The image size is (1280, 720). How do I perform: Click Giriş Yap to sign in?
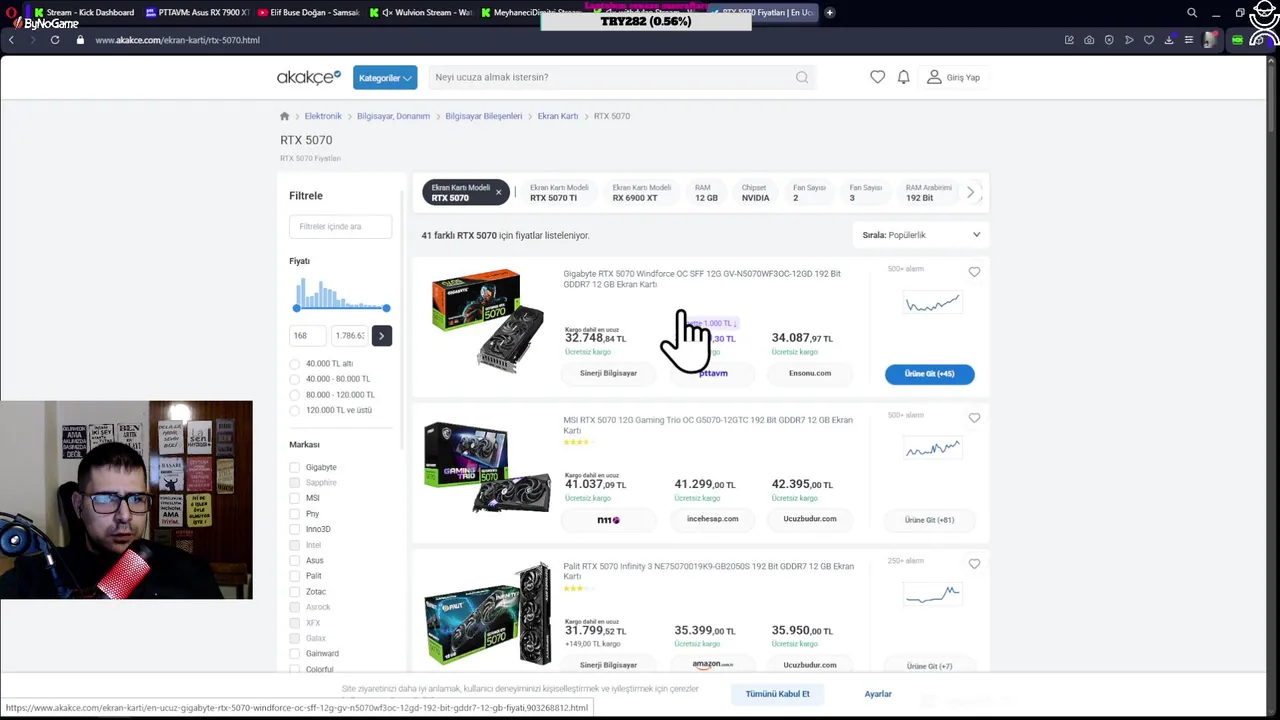click(954, 77)
